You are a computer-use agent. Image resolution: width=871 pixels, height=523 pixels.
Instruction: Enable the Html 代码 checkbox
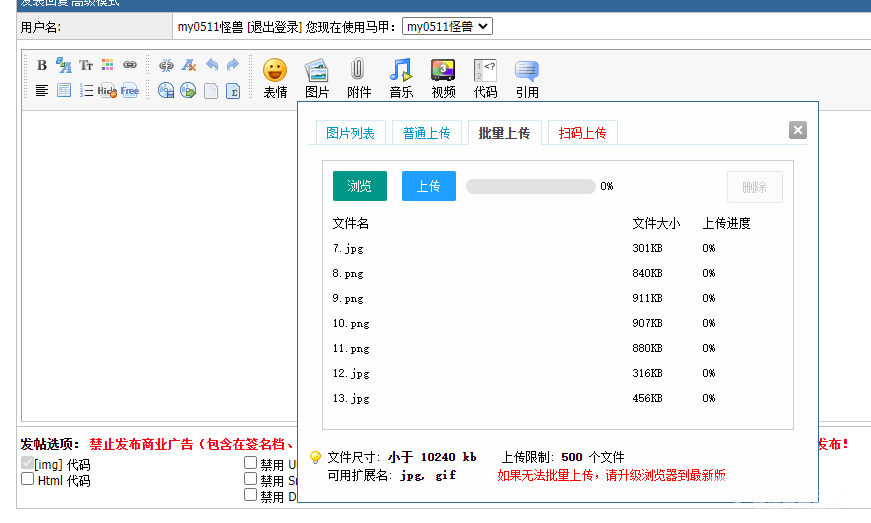coord(28,480)
